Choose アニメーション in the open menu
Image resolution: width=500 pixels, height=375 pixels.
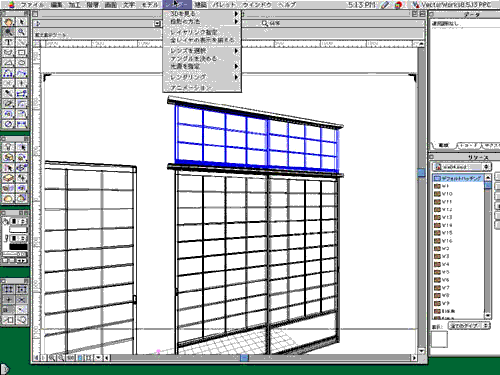point(202,88)
